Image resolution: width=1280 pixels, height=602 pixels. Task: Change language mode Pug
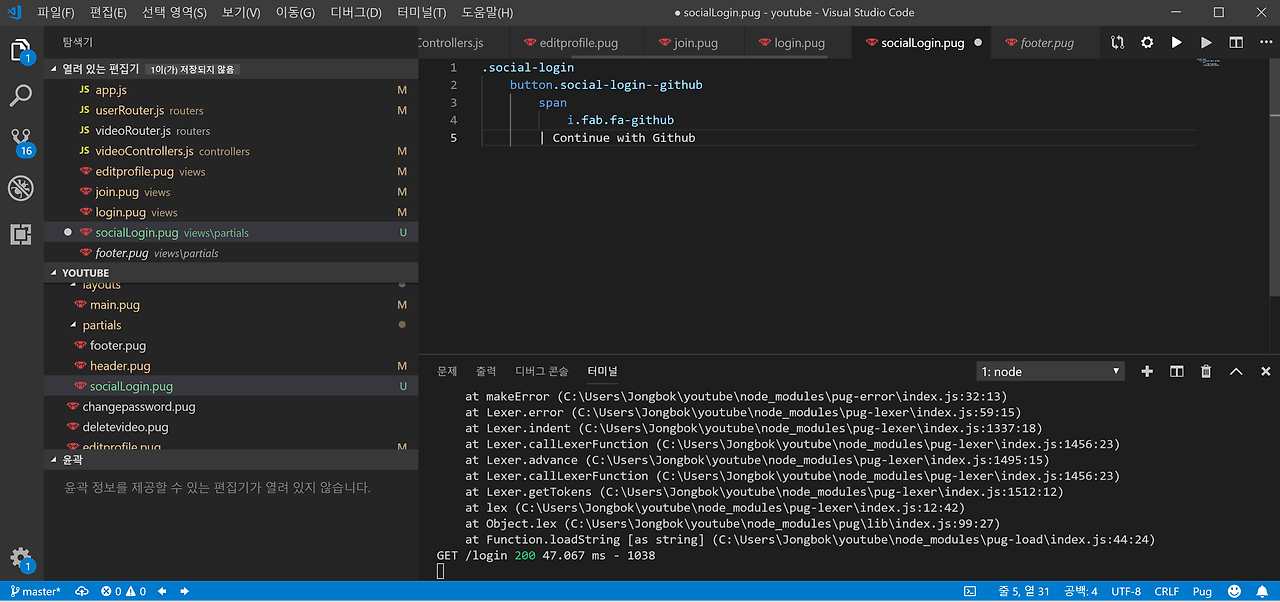tap(1202, 592)
